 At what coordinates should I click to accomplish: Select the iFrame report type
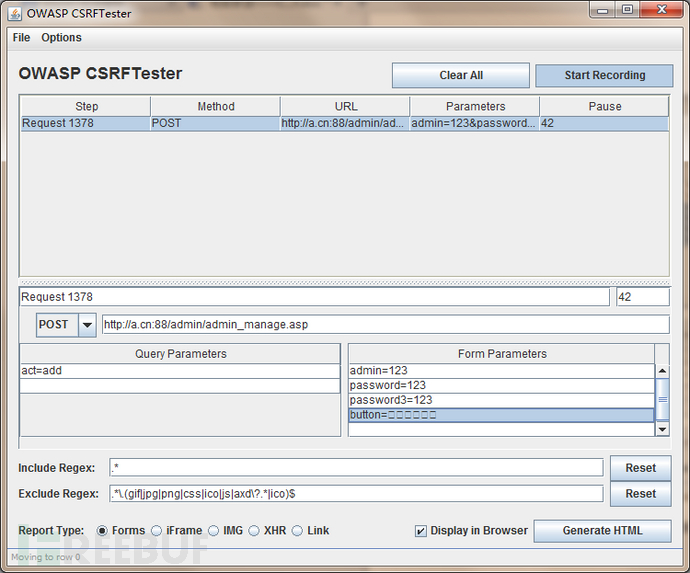coord(156,531)
